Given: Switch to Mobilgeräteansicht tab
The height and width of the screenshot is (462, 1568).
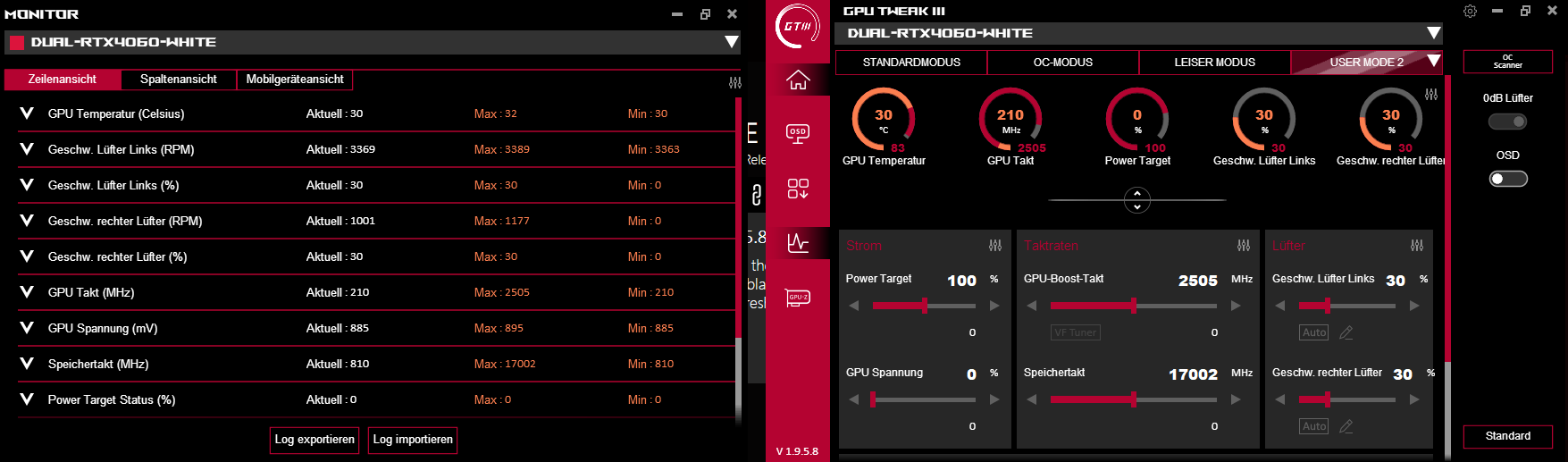Looking at the screenshot, I should point(295,80).
